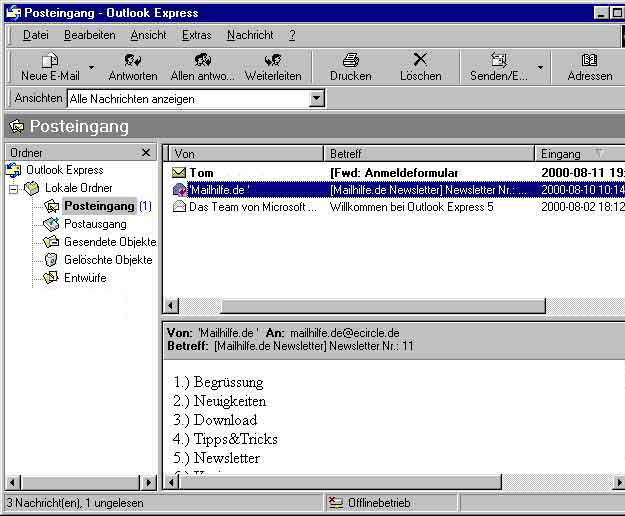Viewport: 625px width, 516px height.
Task: Click the Neue E-Mail toolbar icon
Action: click(50, 61)
